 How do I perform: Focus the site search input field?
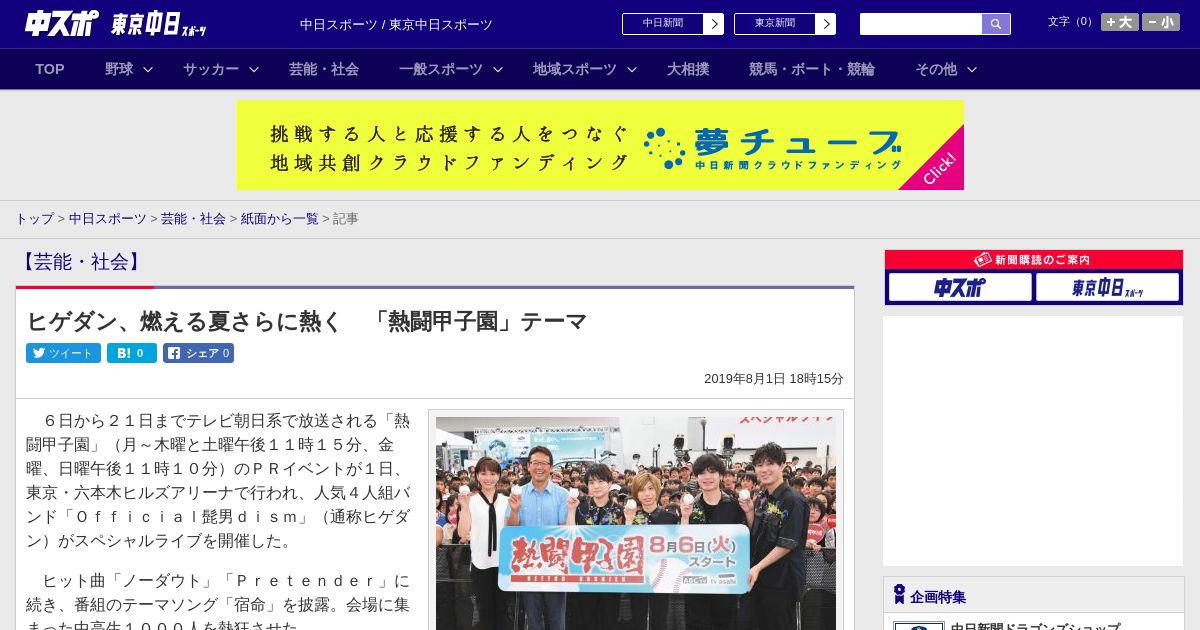(x=921, y=24)
